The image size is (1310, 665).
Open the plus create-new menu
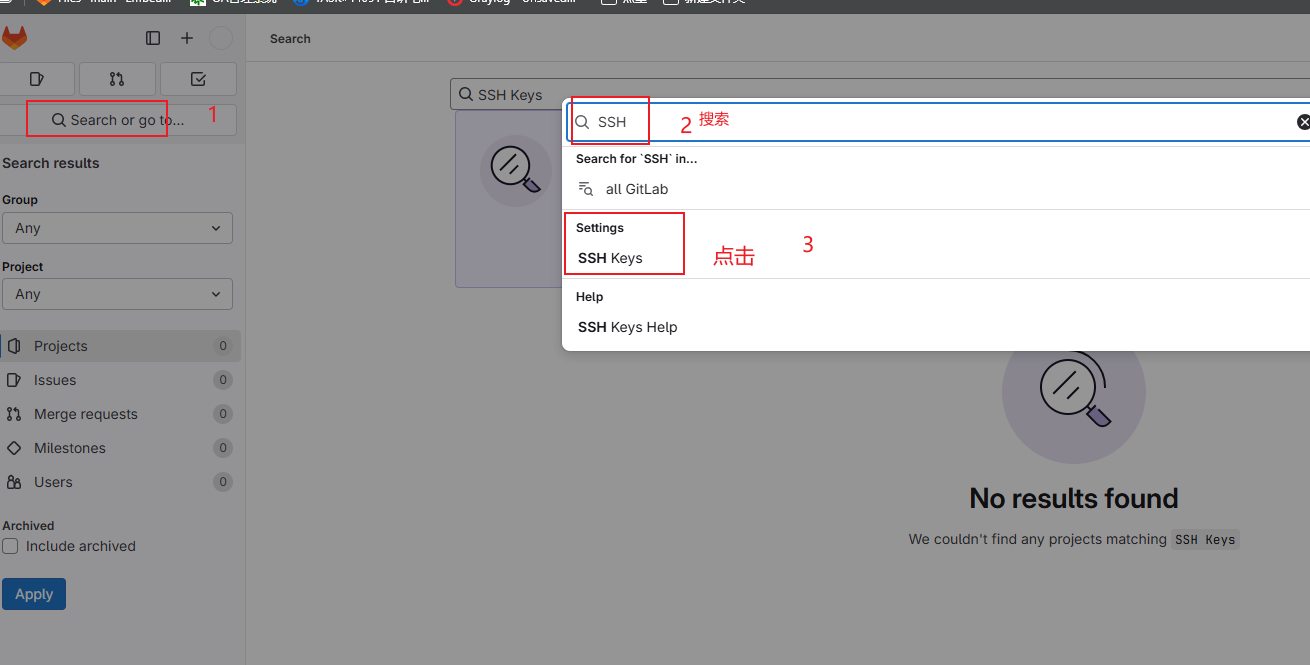[187, 38]
